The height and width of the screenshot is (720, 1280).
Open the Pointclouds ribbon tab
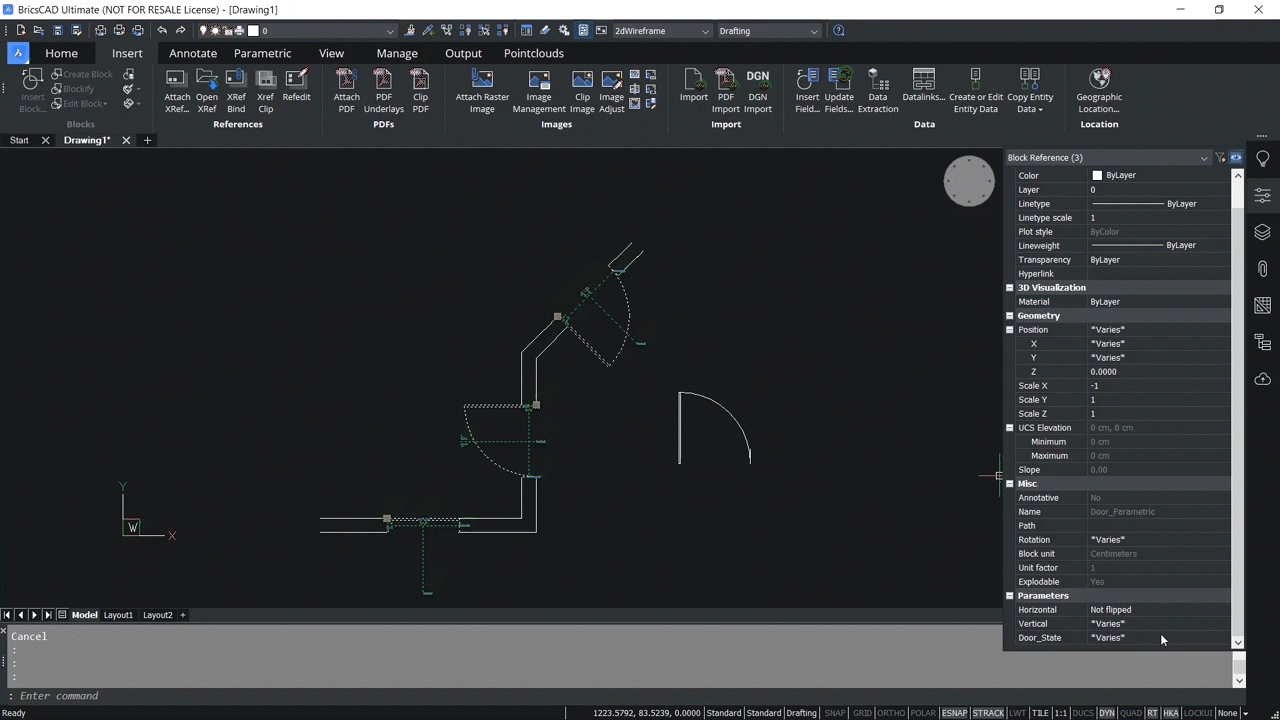533,53
